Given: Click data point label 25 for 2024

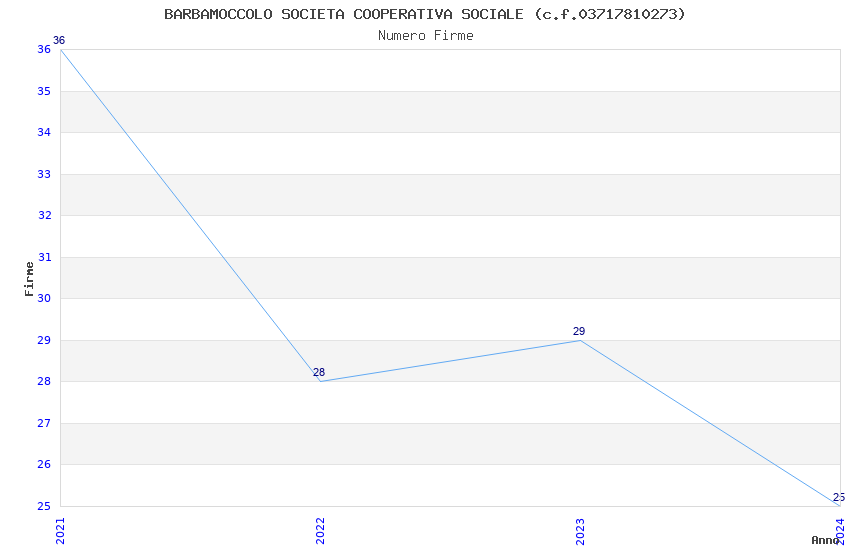Looking at the screenshot, I should point(839,497).
